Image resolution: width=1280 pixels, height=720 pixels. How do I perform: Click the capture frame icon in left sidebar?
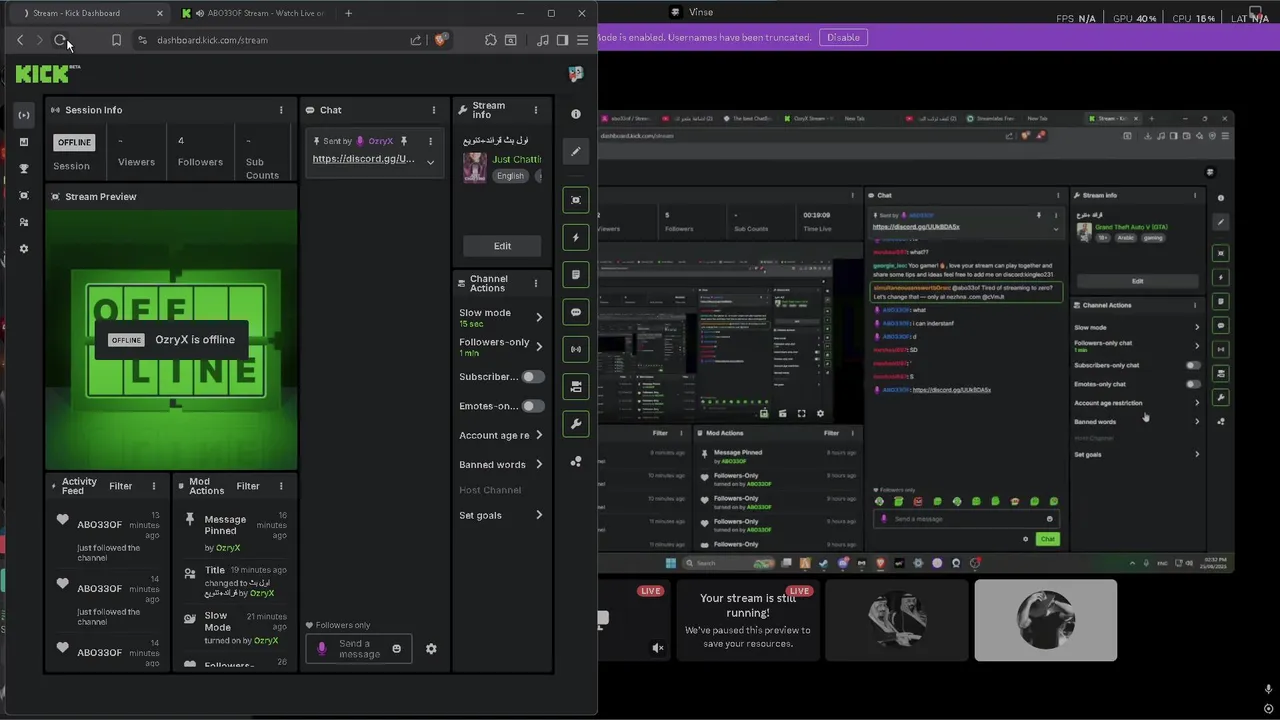pyautogui.click(x=24, y=196)
